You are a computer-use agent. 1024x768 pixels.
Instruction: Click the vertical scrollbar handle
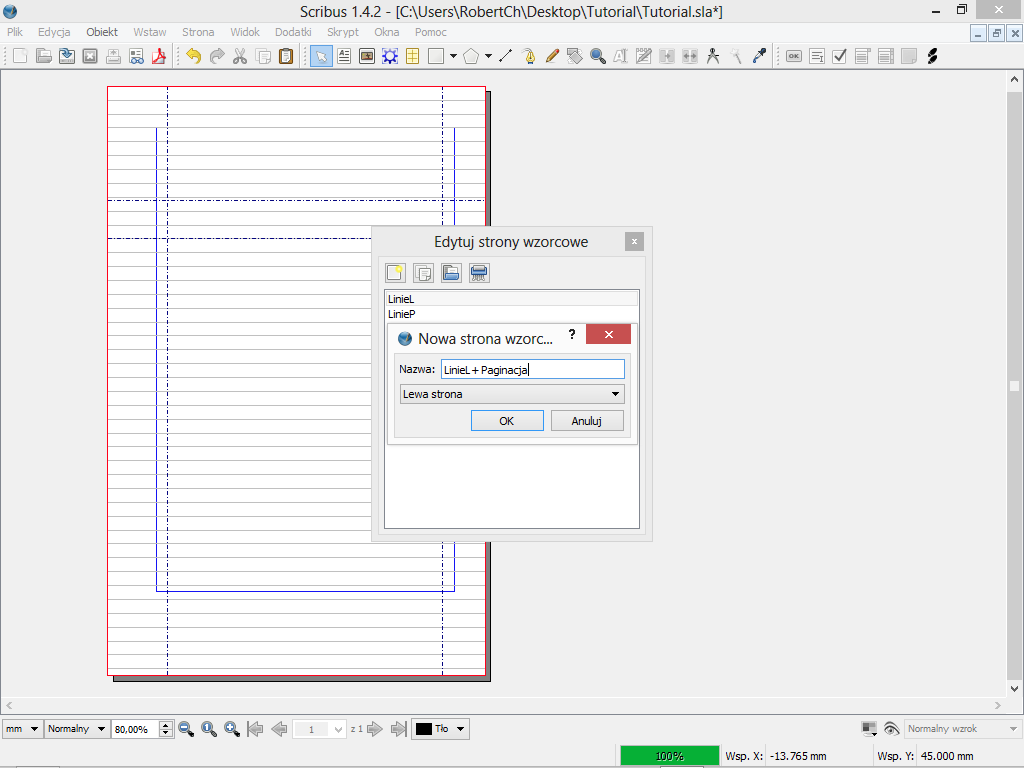[x=1014, y=386]
